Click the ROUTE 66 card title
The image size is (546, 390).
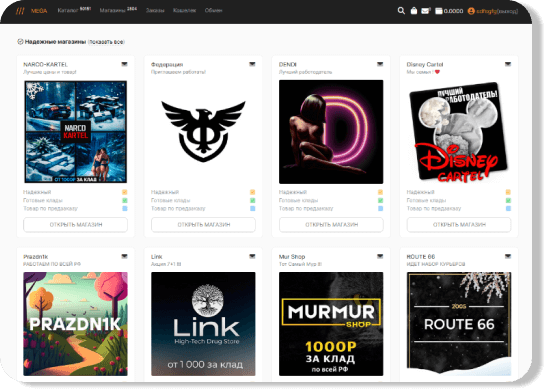(421, 257)
